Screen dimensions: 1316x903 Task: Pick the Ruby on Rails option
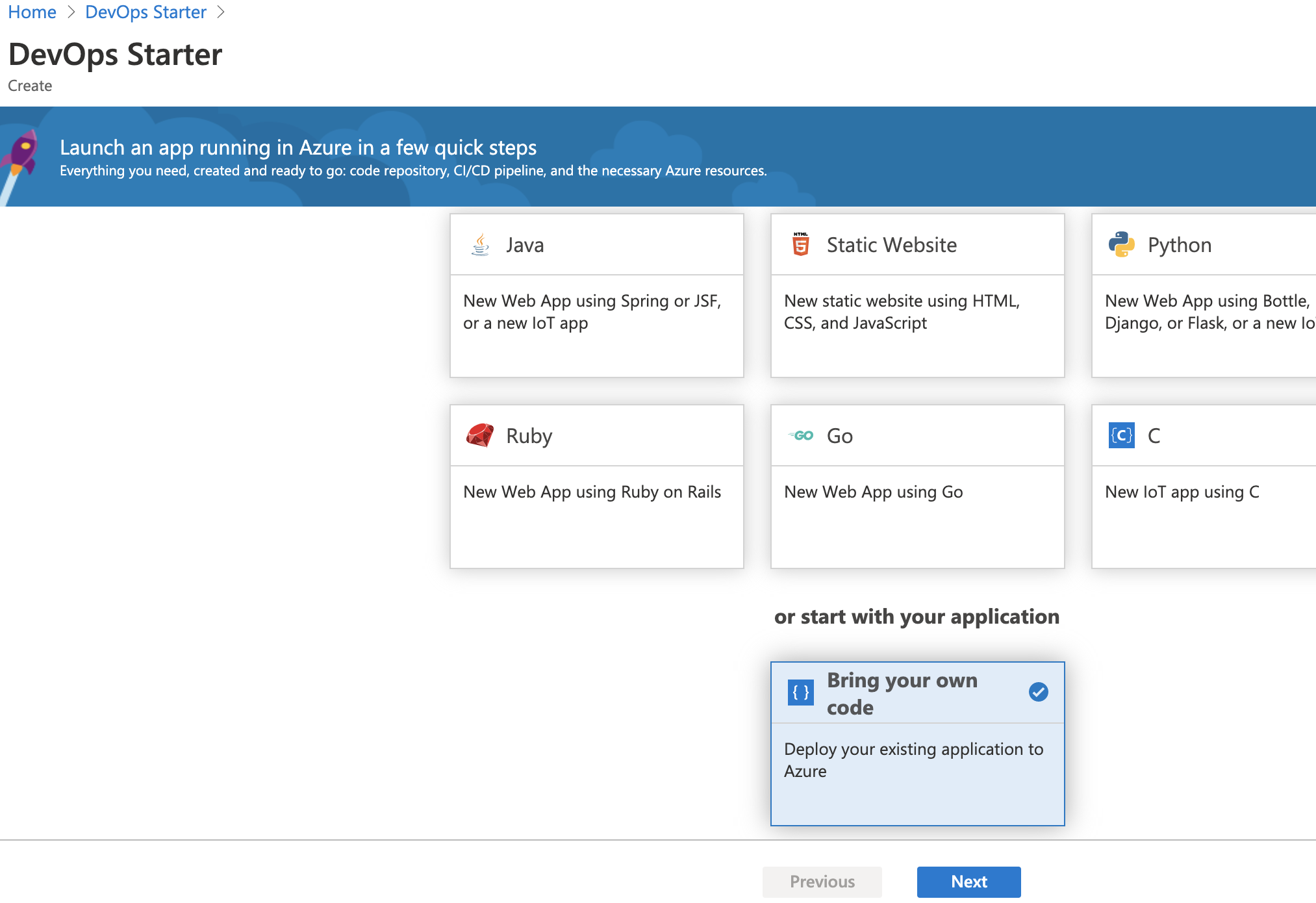(x=592, y=492)
